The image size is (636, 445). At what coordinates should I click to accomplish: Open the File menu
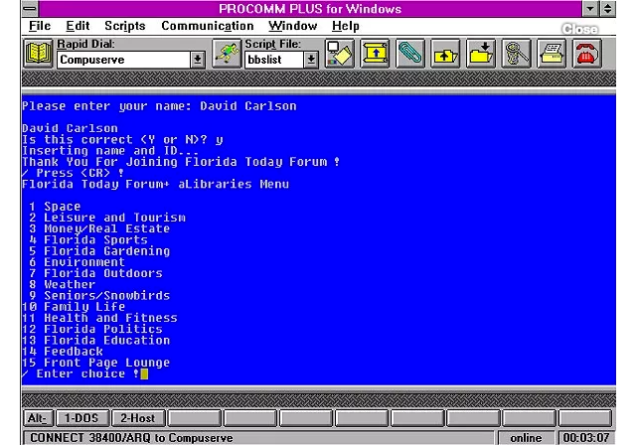[x=40, y=26]
